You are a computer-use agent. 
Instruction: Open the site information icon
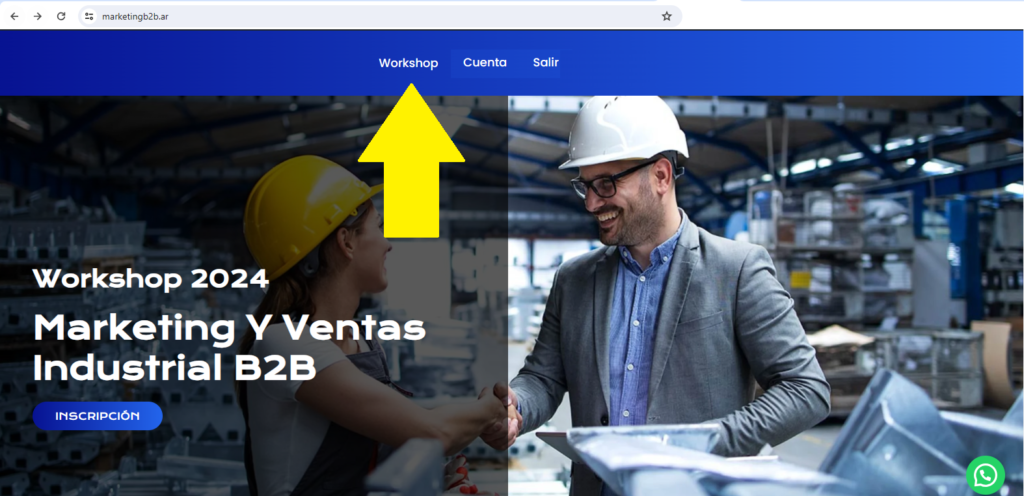89,16
